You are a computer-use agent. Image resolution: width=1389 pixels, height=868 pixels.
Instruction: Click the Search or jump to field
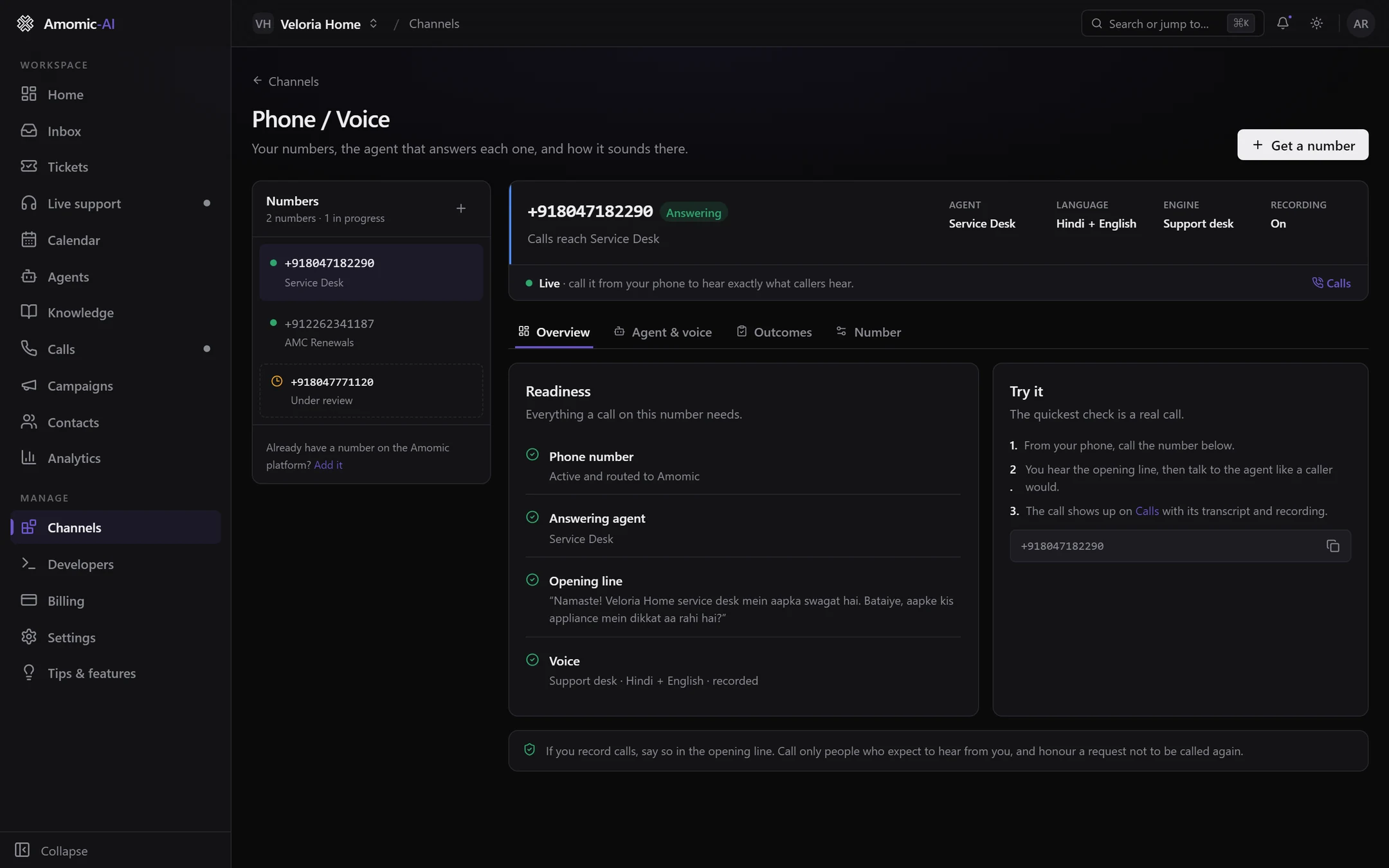(1172, 23)
